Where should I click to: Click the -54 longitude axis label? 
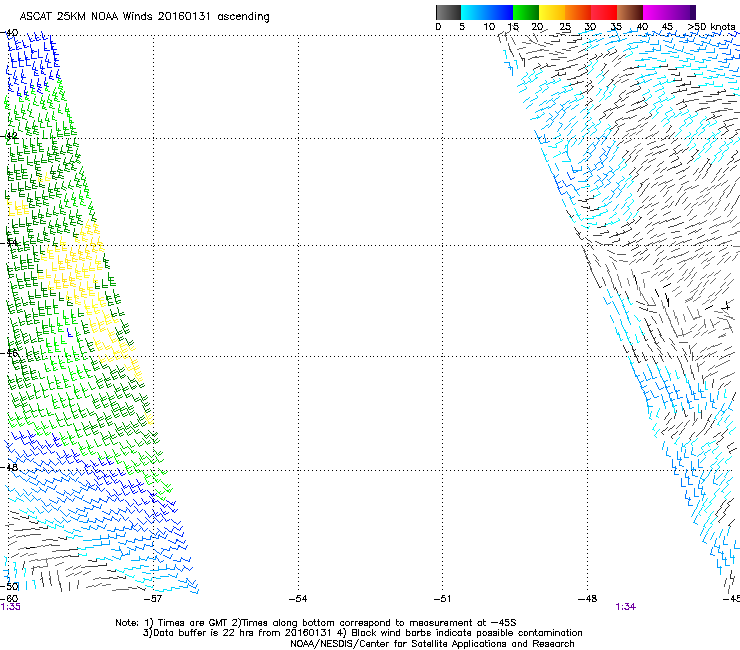pos(298,599)
